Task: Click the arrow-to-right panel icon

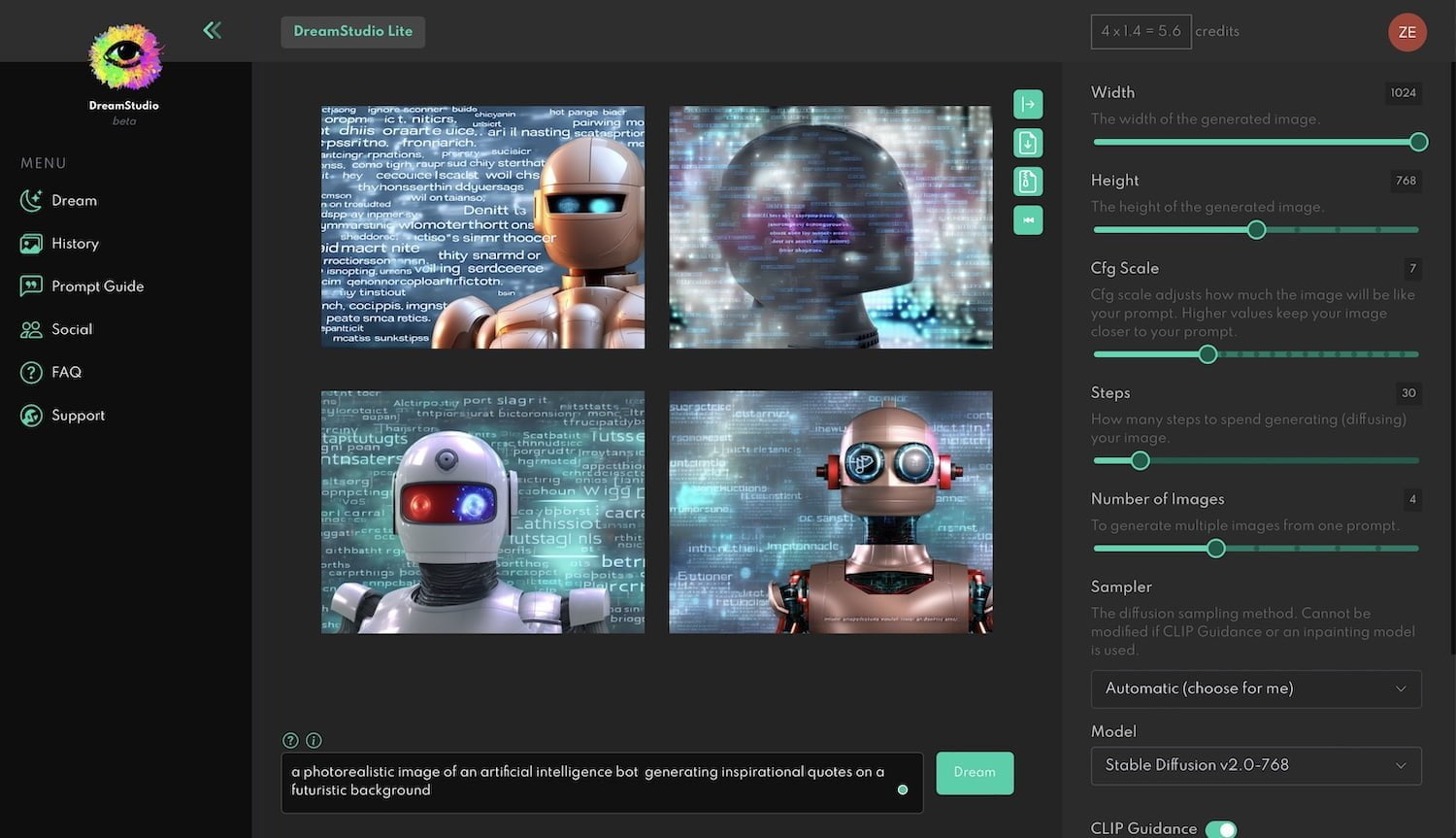Action: [x=1028, y=104]
